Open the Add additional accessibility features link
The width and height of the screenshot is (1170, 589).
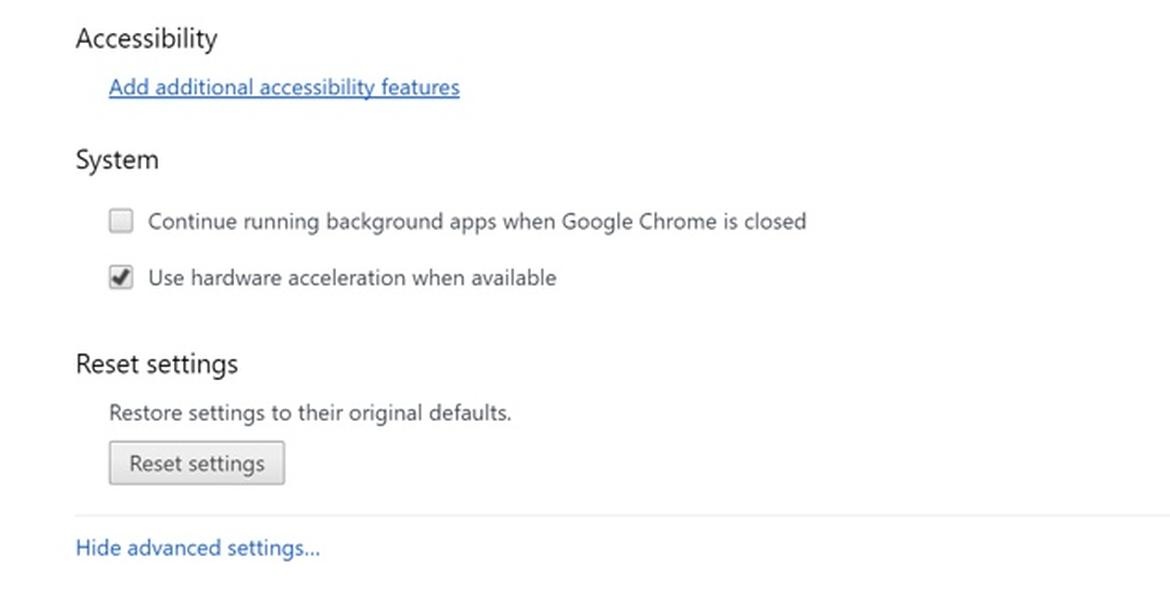[284, 88]
